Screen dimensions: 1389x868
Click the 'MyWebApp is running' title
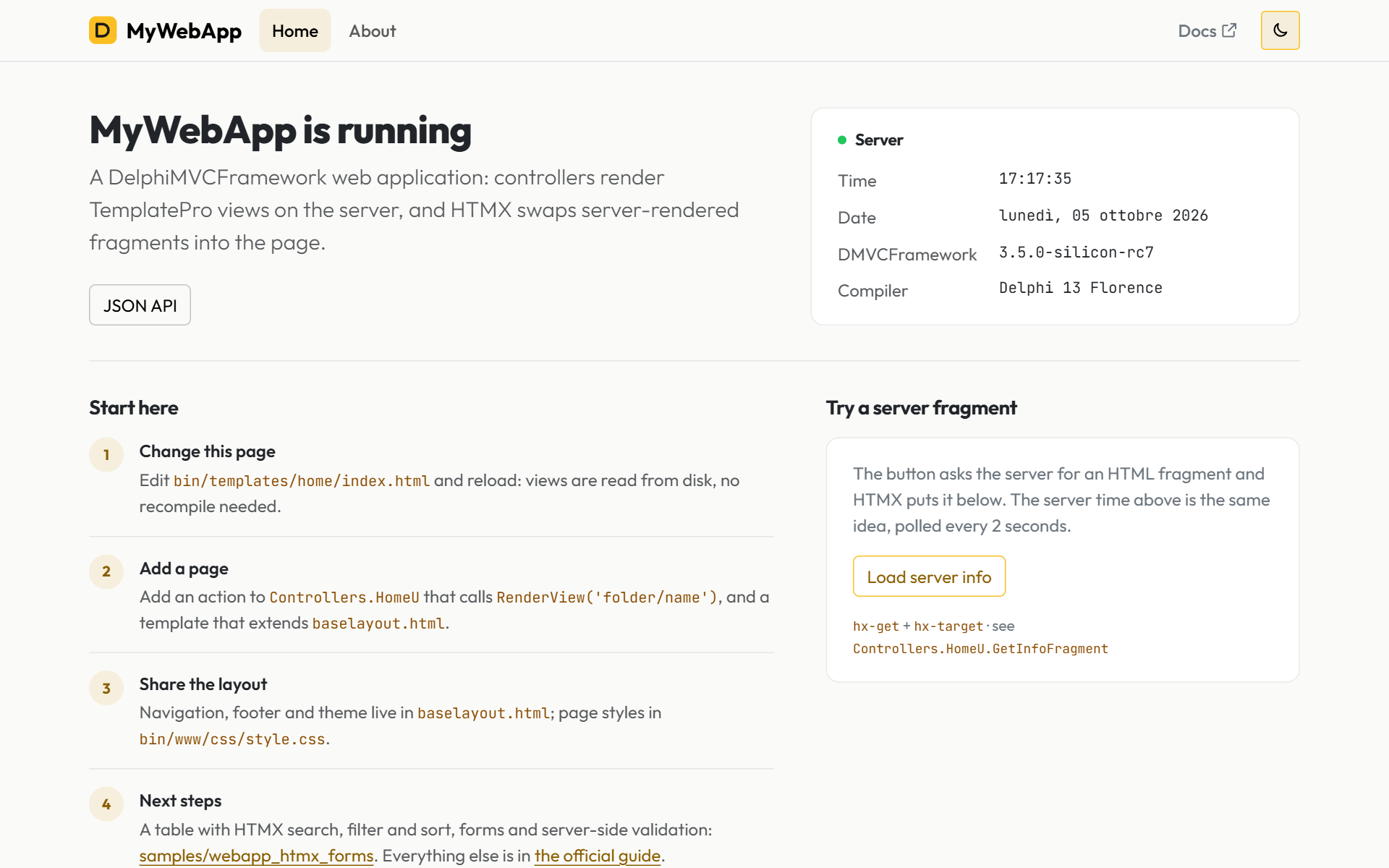pos(280,131)
